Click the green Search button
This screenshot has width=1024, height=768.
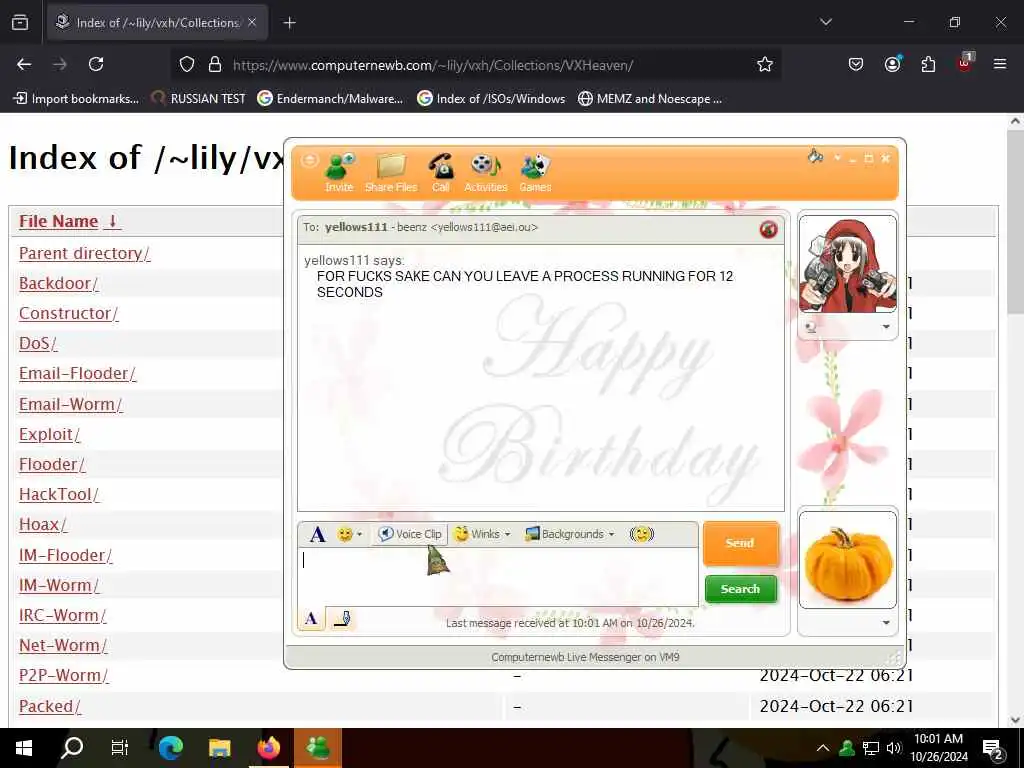[741, 589]
